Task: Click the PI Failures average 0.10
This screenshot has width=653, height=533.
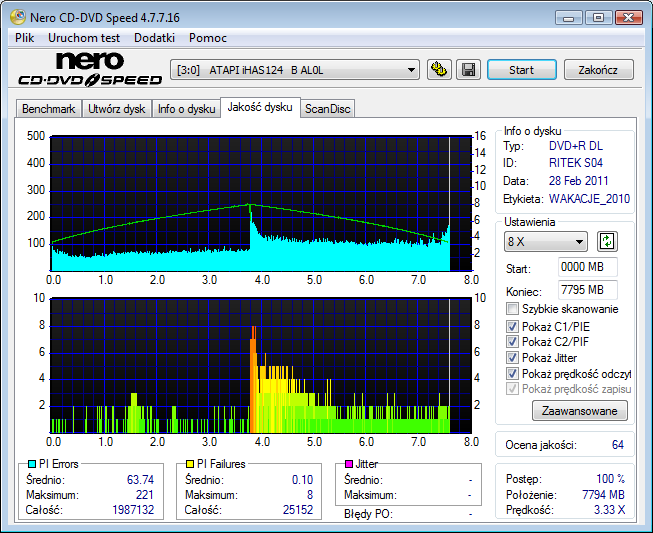Action: click(302, 480)
